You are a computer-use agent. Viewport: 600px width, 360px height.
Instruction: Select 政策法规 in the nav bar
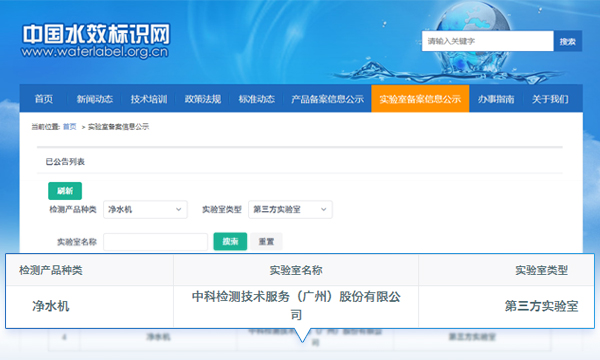point(203,99)
